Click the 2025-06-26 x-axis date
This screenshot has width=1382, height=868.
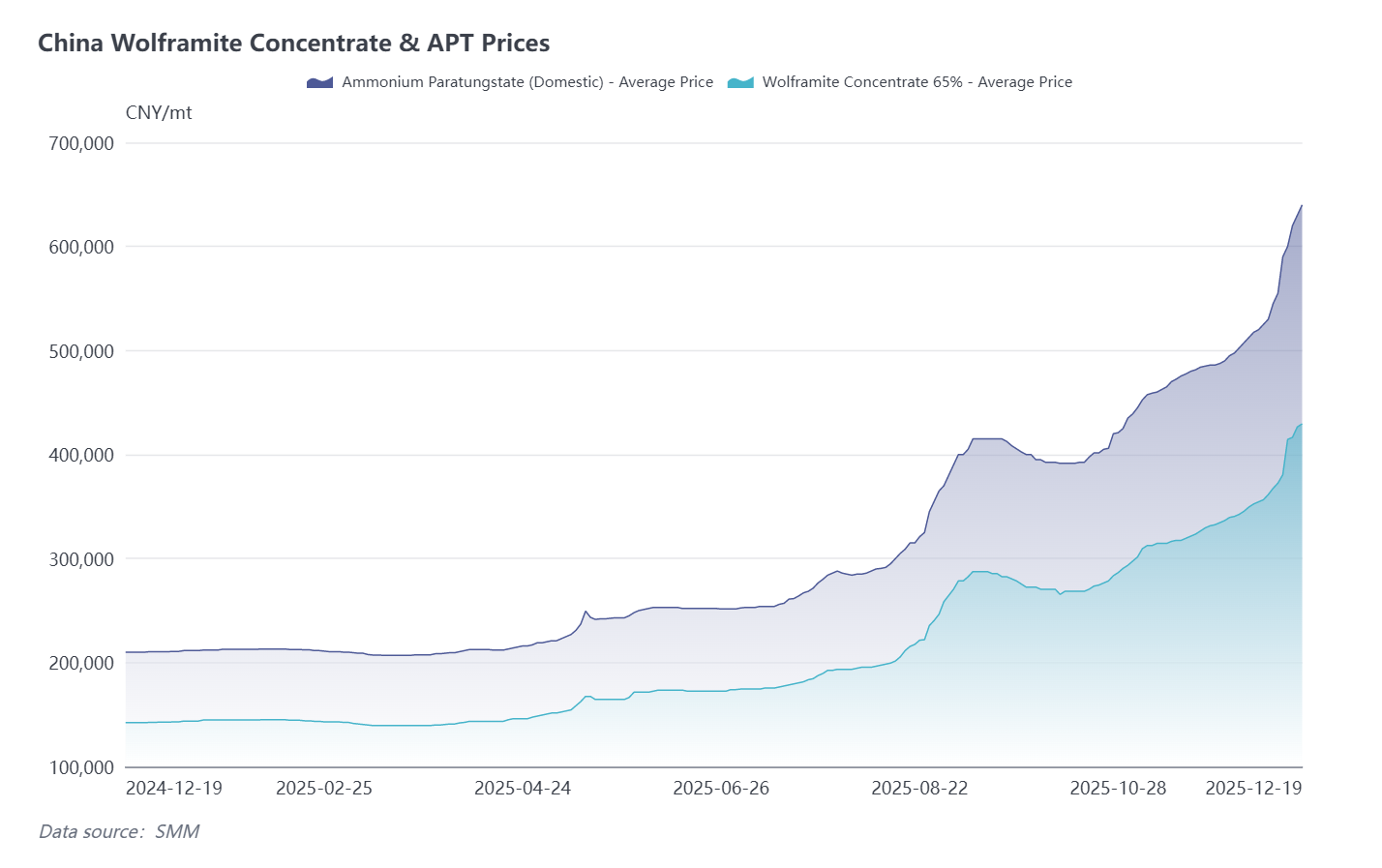point(721,788)
